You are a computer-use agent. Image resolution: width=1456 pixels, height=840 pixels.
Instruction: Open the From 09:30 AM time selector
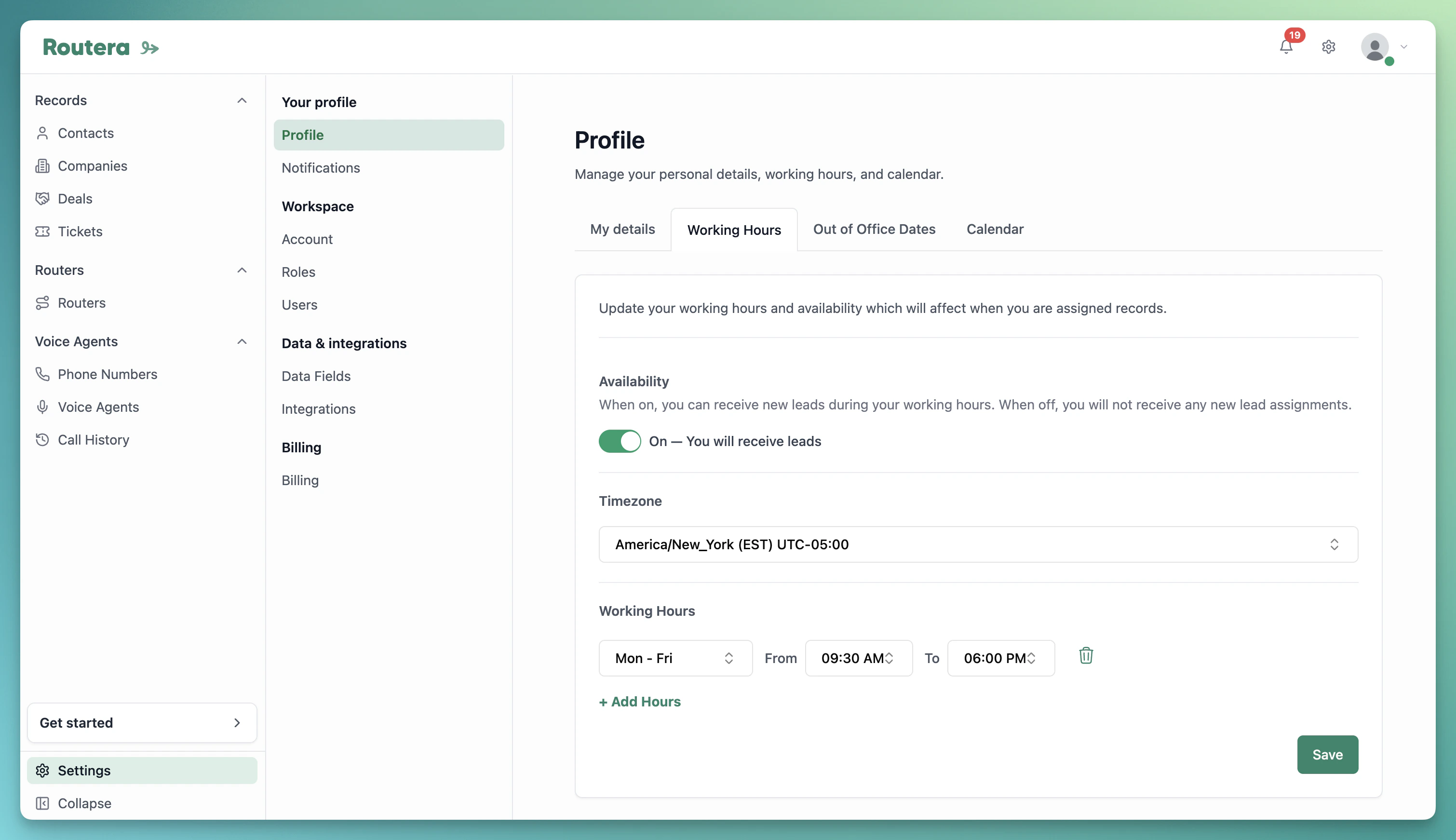[x=859, y=658]
